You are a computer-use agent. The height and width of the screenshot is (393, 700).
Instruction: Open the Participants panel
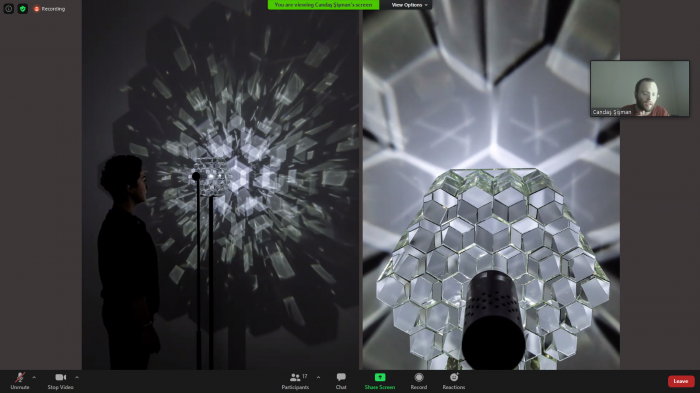[x=295, y=381]
